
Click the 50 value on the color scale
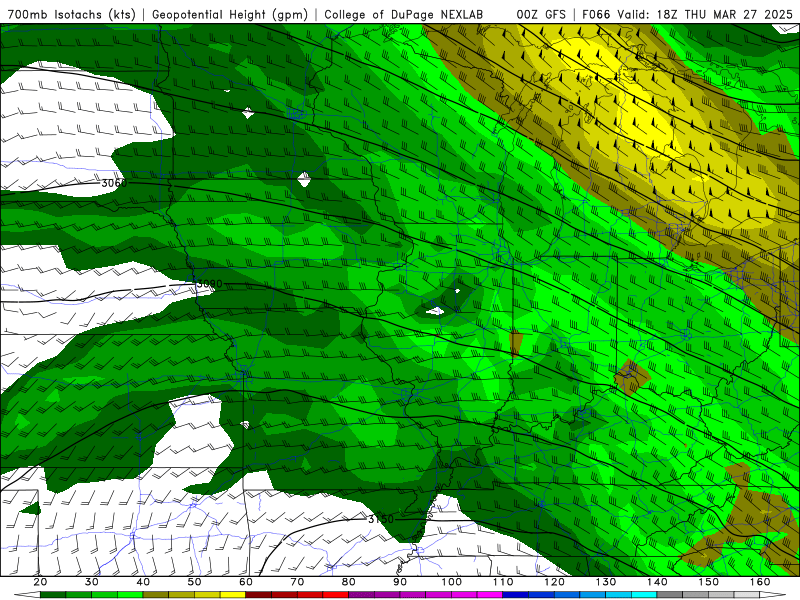tap(194, 582)
